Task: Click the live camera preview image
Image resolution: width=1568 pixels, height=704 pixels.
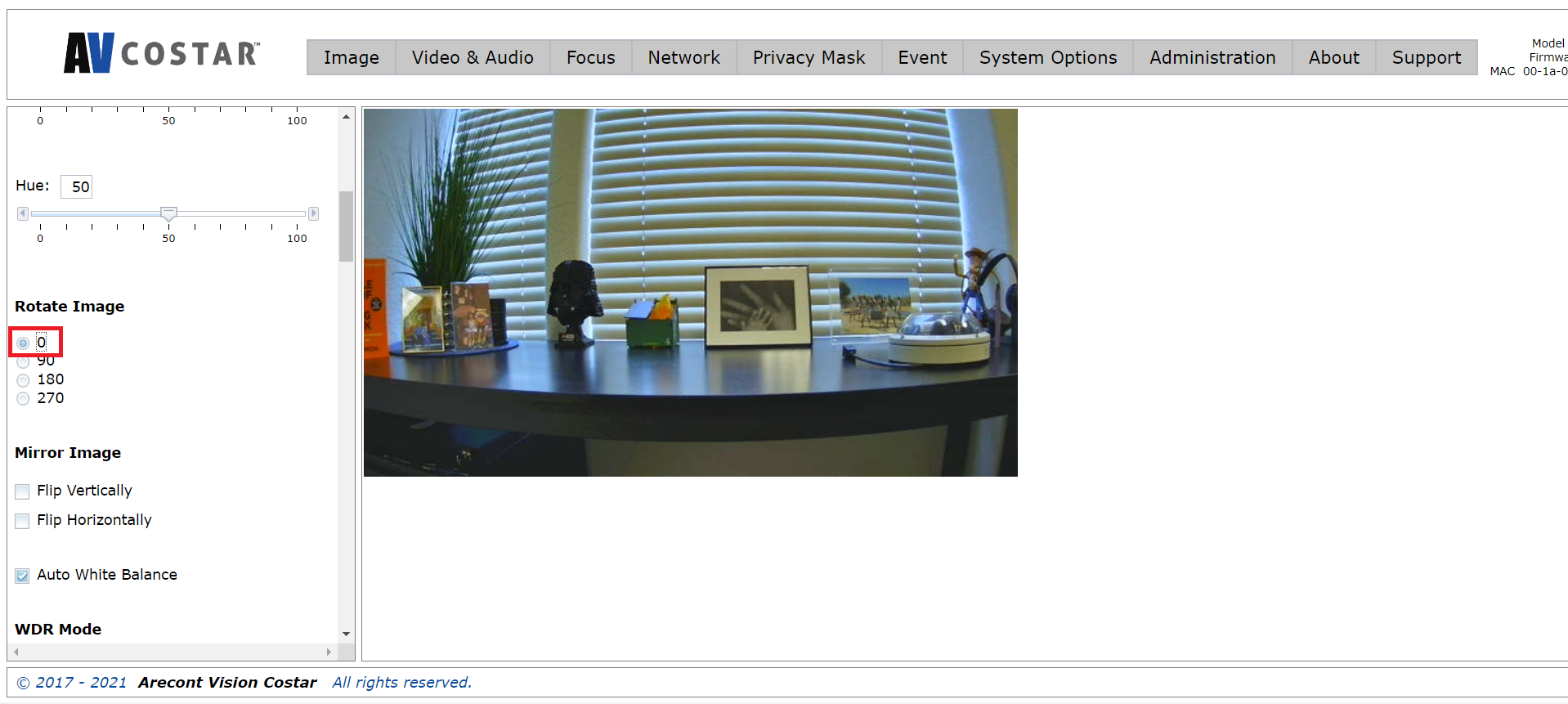Action: pos(691,293)
